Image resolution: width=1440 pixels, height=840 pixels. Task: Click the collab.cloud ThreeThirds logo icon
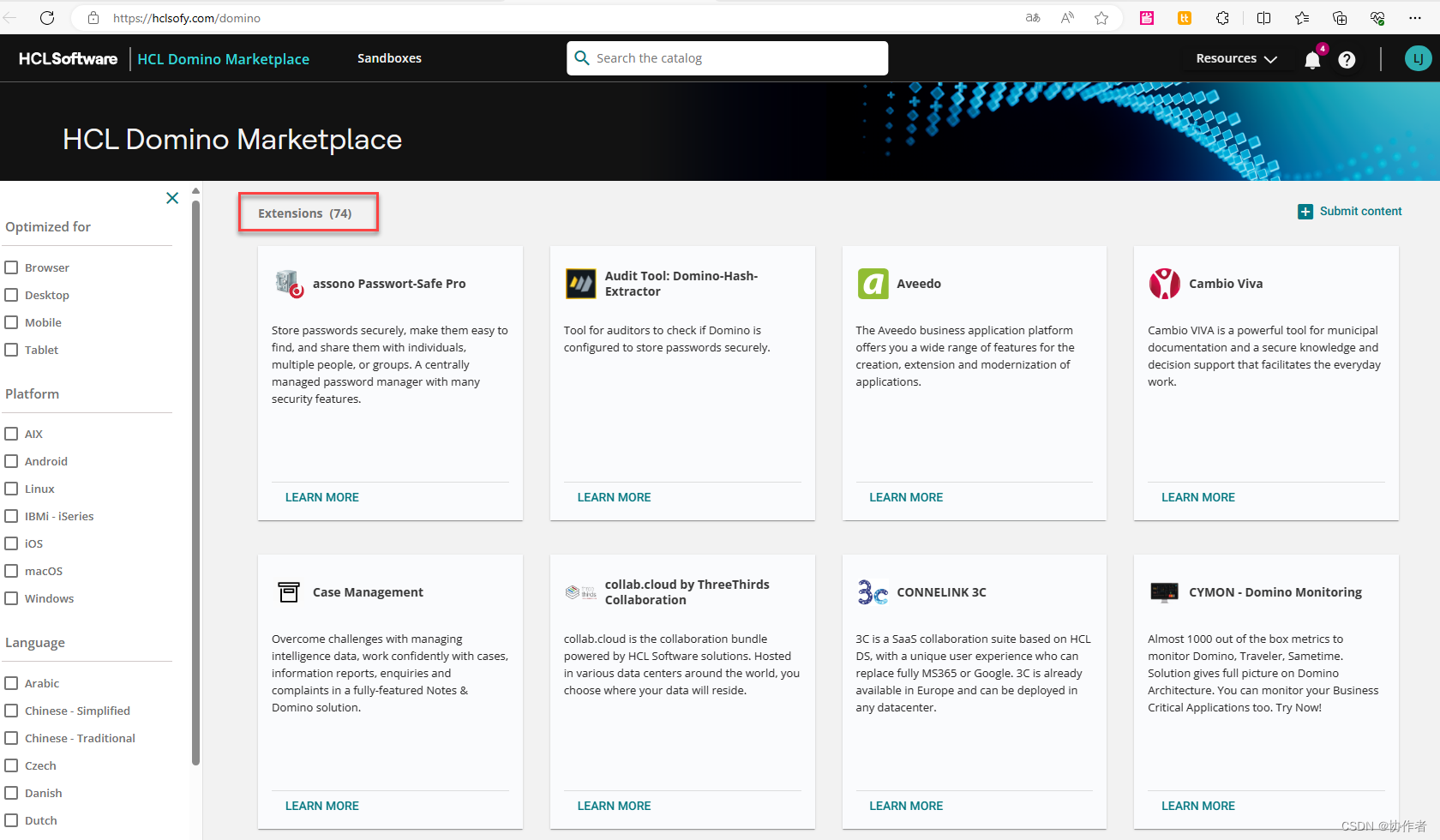581,592
